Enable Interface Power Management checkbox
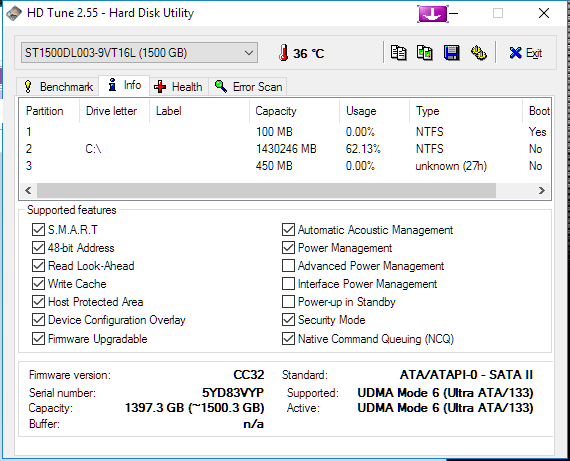The width and height of the screenshot is (570, 461). (288, 284)
